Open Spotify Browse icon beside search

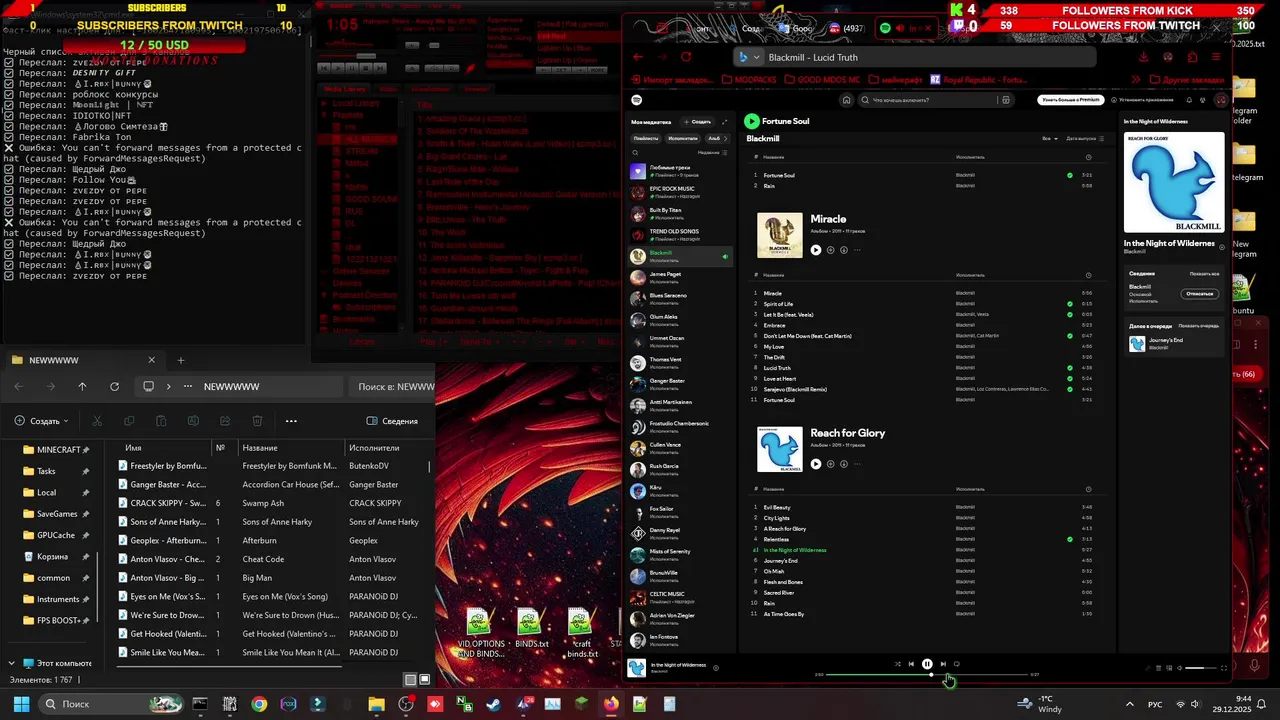click(x=1006, y=100)
